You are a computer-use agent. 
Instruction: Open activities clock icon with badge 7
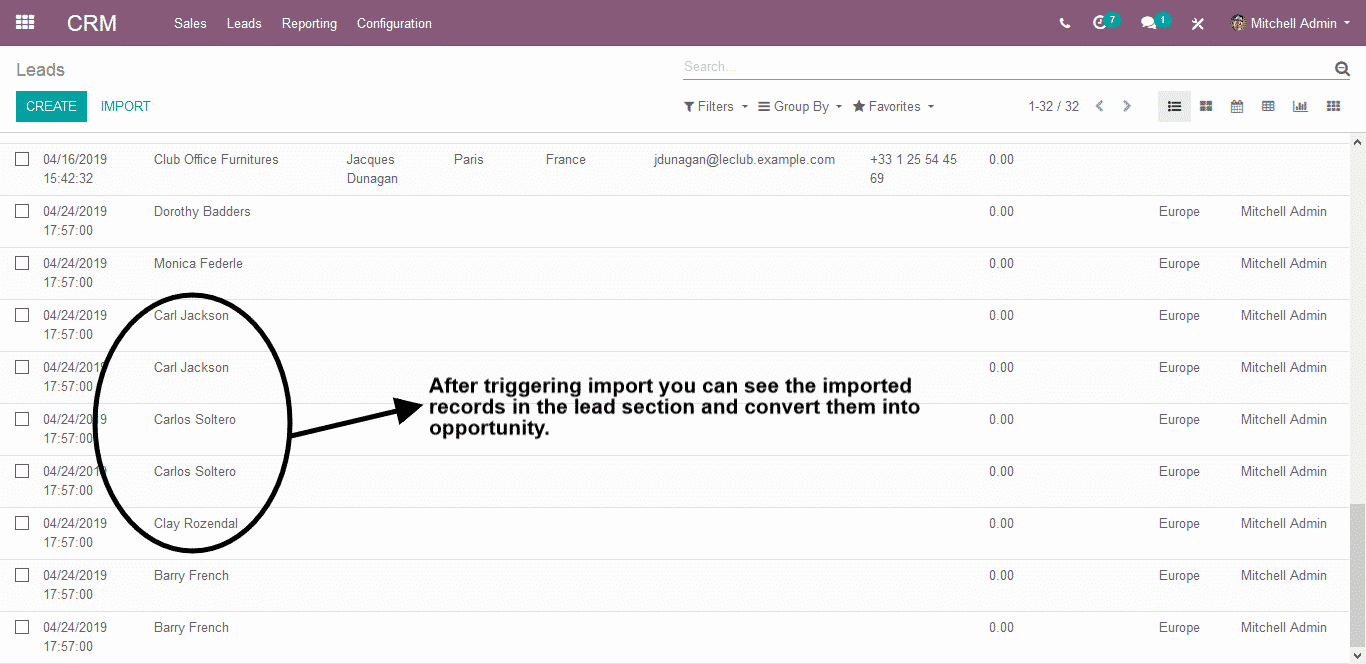pyautogui.click(x=1104, y=22)
